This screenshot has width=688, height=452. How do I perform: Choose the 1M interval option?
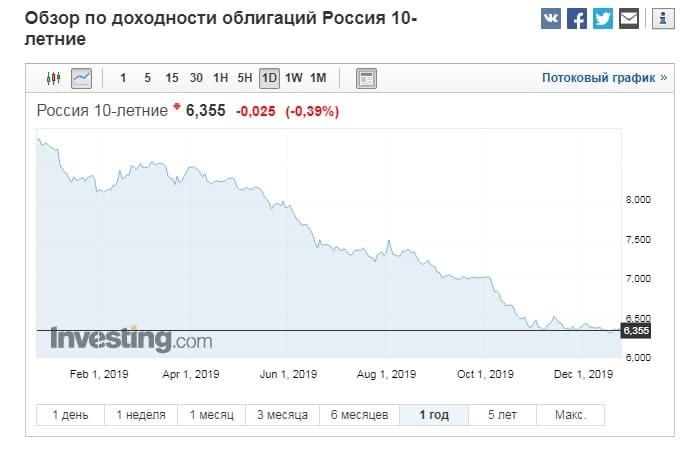tap(318, 77)
